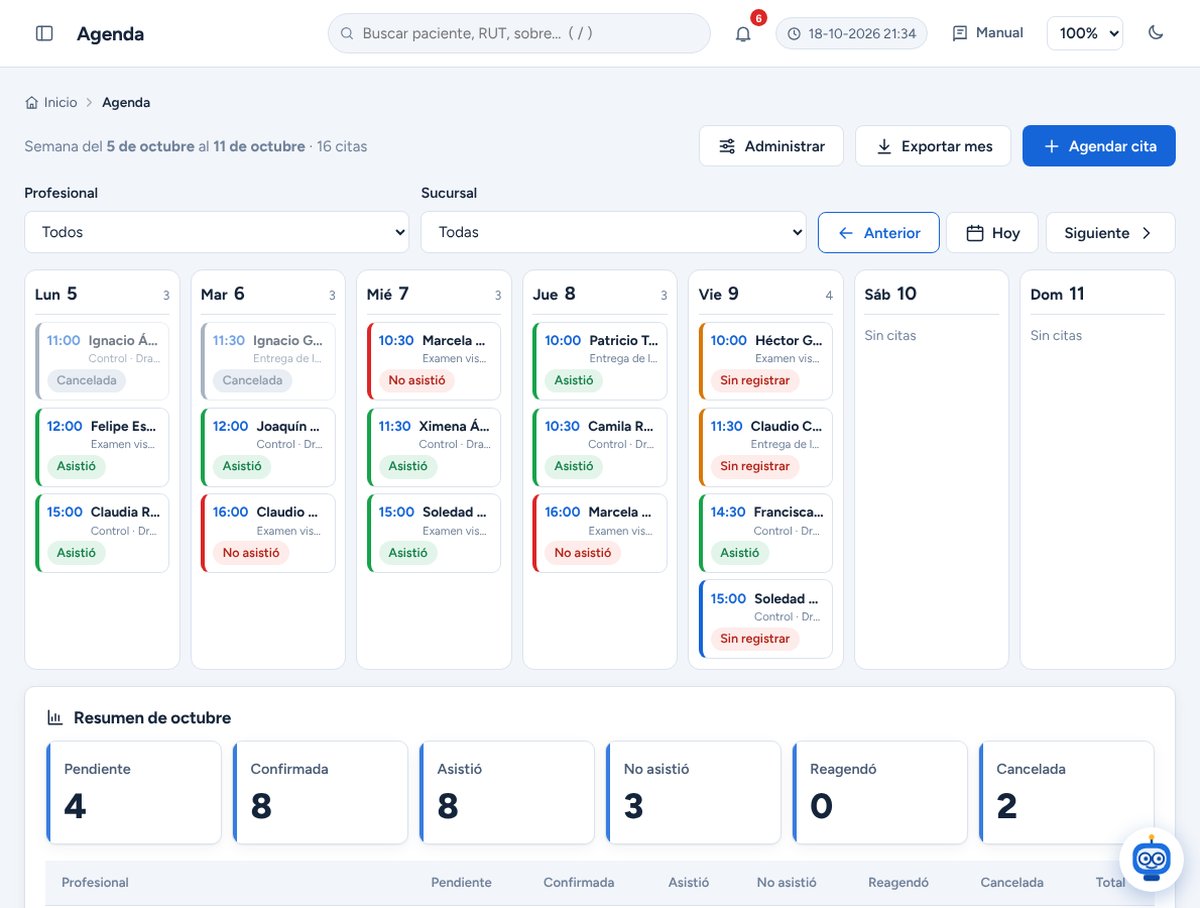
Task: Open Tuesday 16:00 Claudio appointment card
Action: pos(268,533)
